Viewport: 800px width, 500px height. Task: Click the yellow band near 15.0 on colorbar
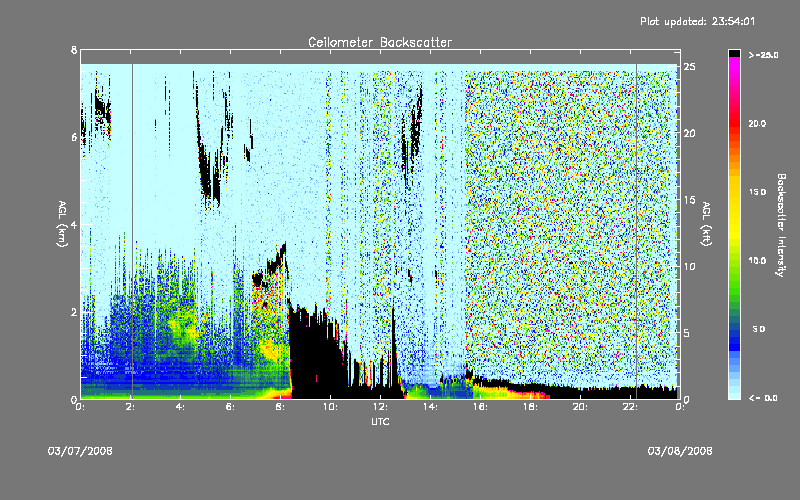point(734,192)
